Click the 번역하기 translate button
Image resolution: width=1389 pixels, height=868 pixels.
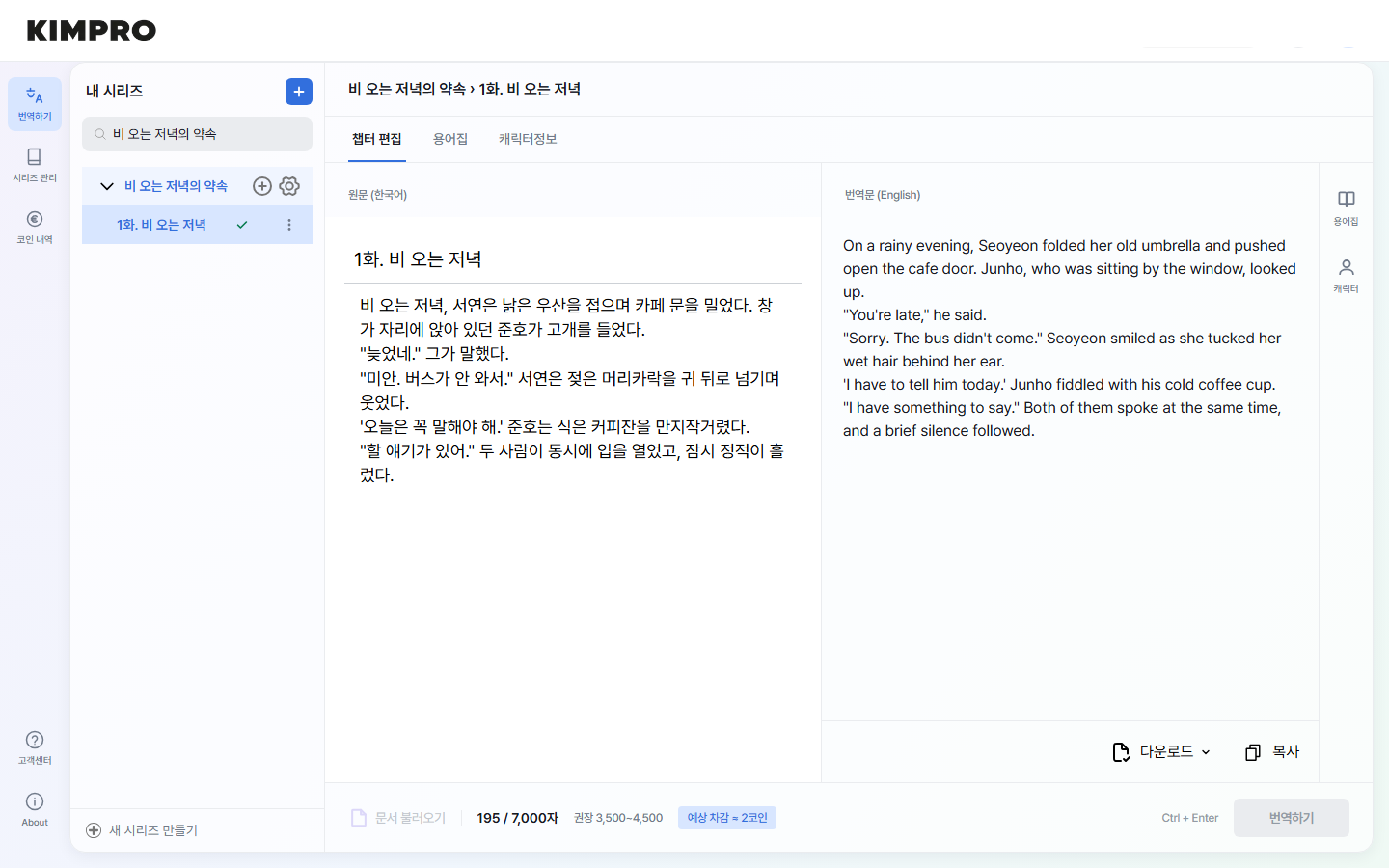pyautogui.click(x=1292, y=818)
